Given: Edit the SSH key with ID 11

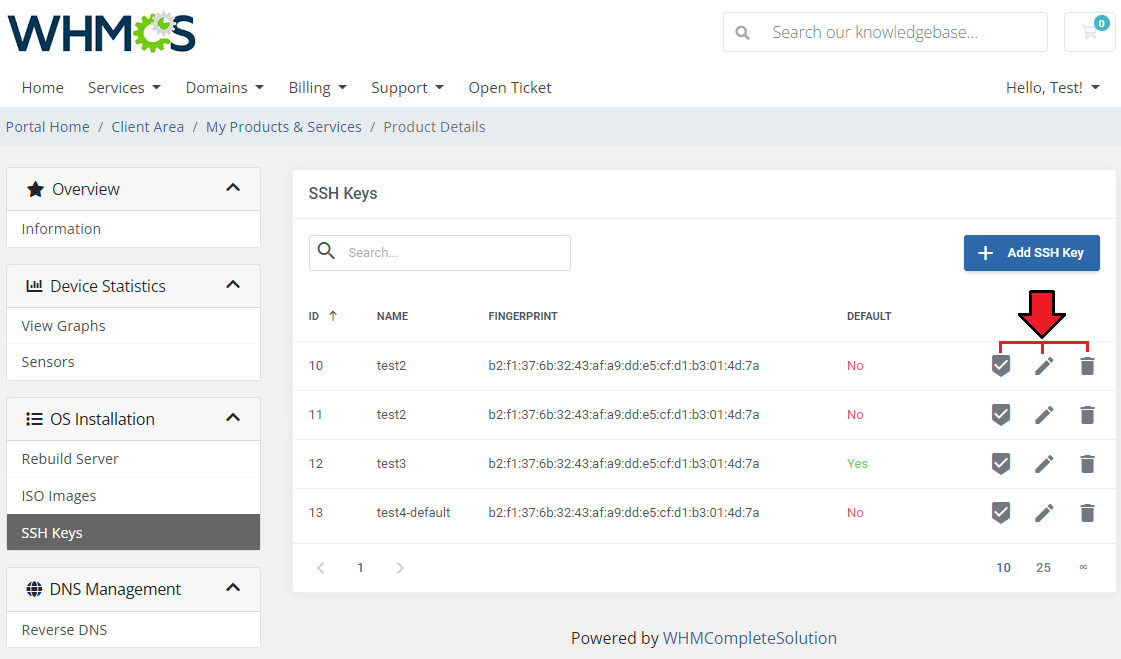Looking at the screenshot, I should tap(1044, 415).
